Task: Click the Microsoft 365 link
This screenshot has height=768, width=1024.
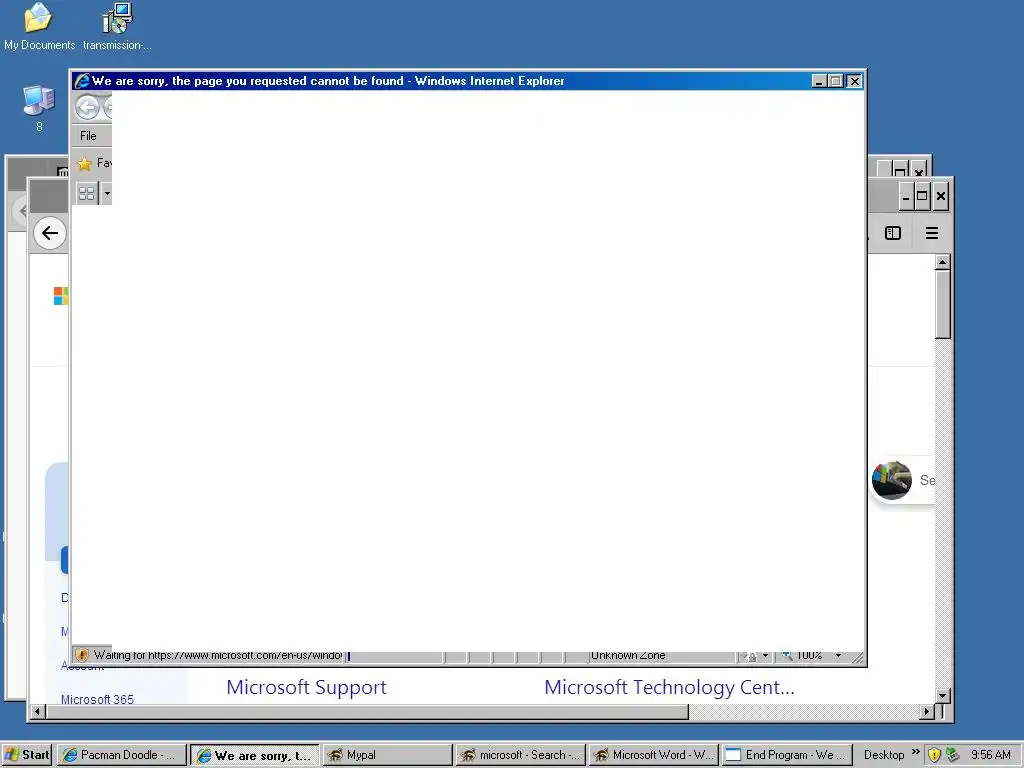Action: coord(97,699)
